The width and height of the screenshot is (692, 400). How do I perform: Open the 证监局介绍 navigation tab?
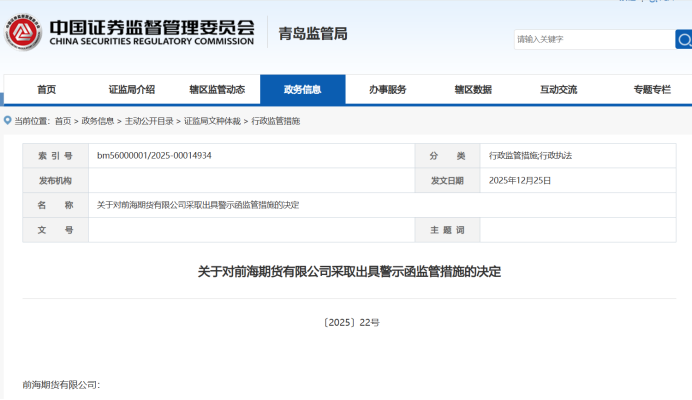coord(131,90)
